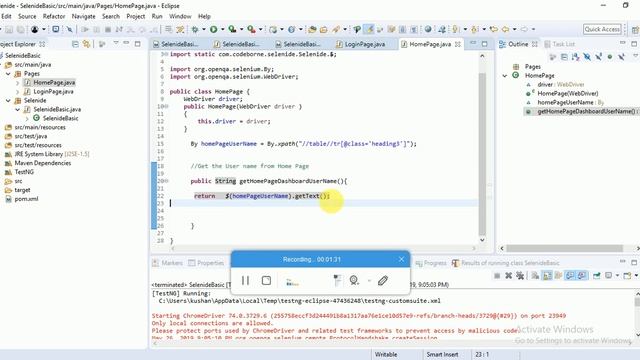Stop the screen recording
The width and height of the screenshot is (640, 360).
tap(266, 280)
